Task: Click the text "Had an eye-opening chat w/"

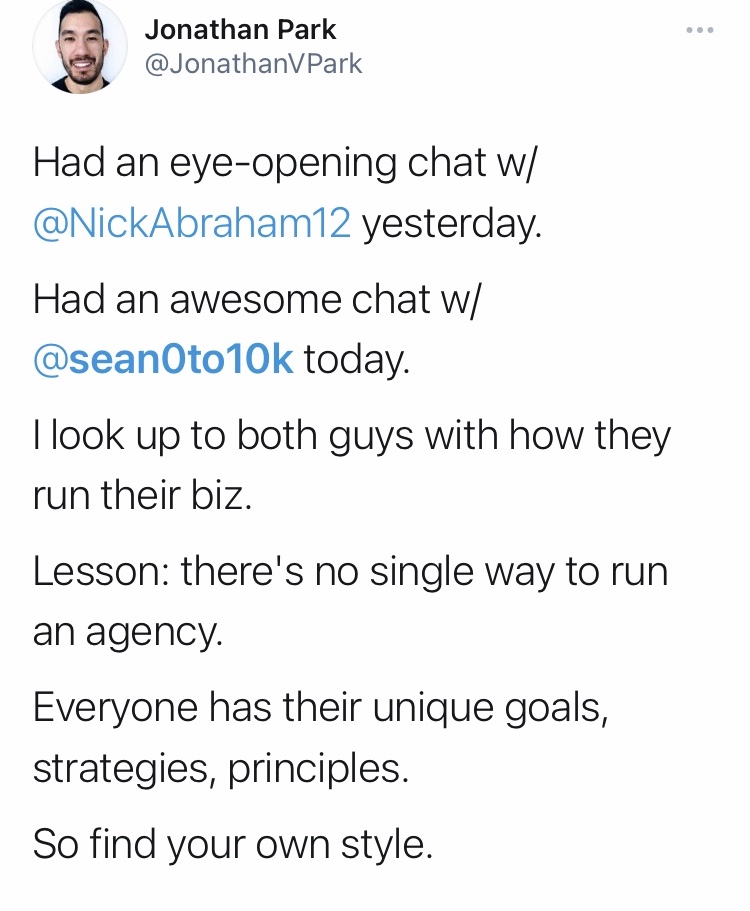Action: coord(284,164)
